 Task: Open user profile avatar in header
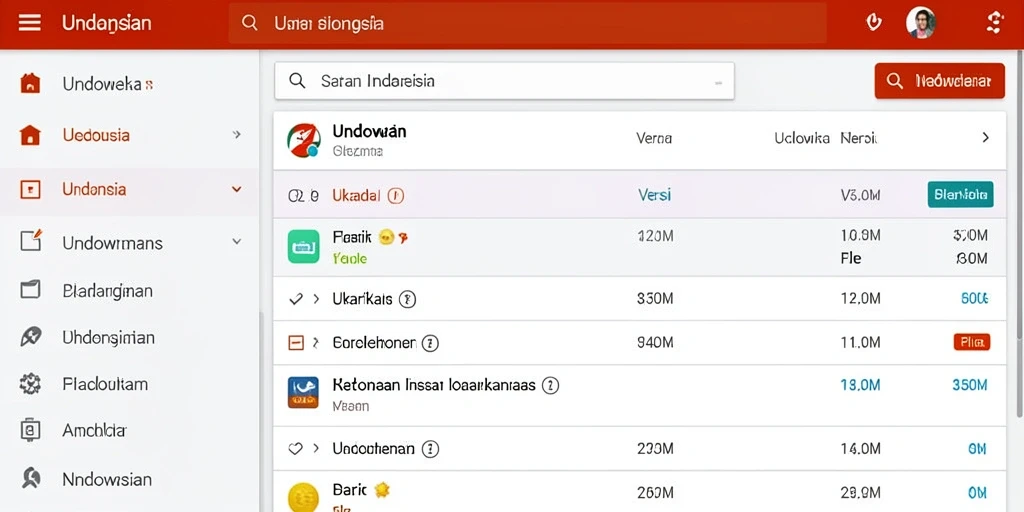click(x=921, y=24)
